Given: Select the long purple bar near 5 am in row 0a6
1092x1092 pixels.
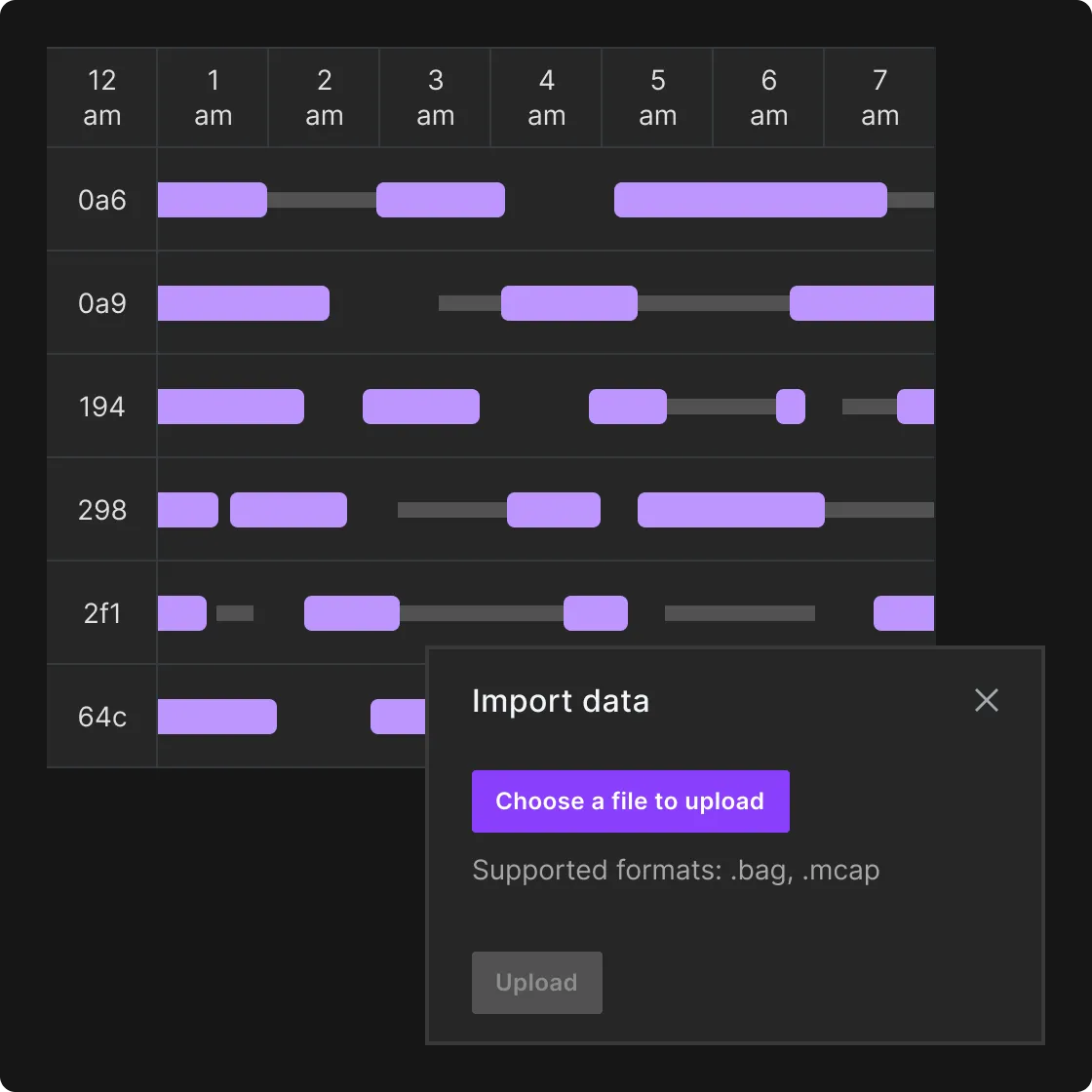Looking at the screenshot, I should (x=749, y=199).
